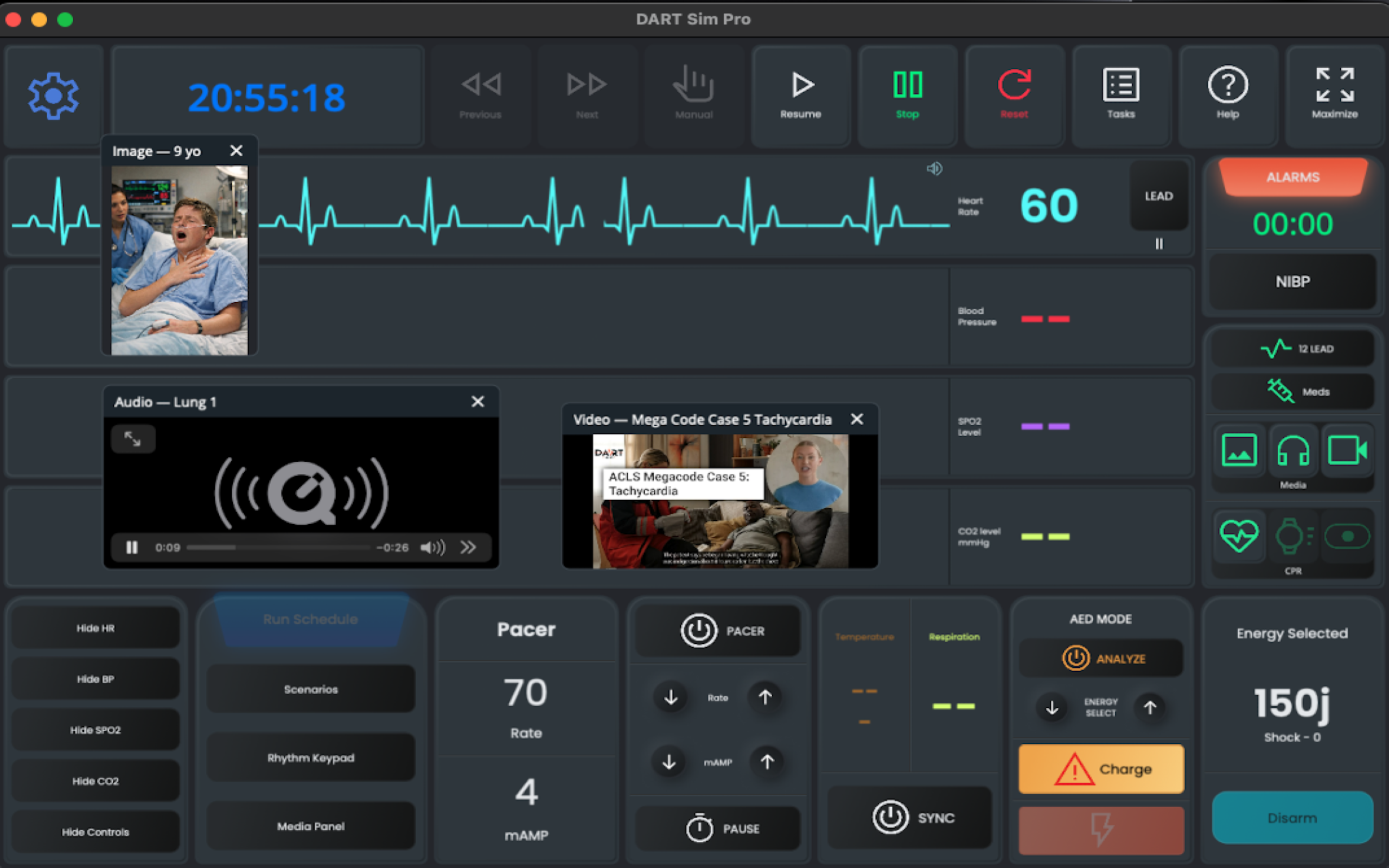Expand the audio player fullscreen
1389x868 pixels.
[132, 439]
